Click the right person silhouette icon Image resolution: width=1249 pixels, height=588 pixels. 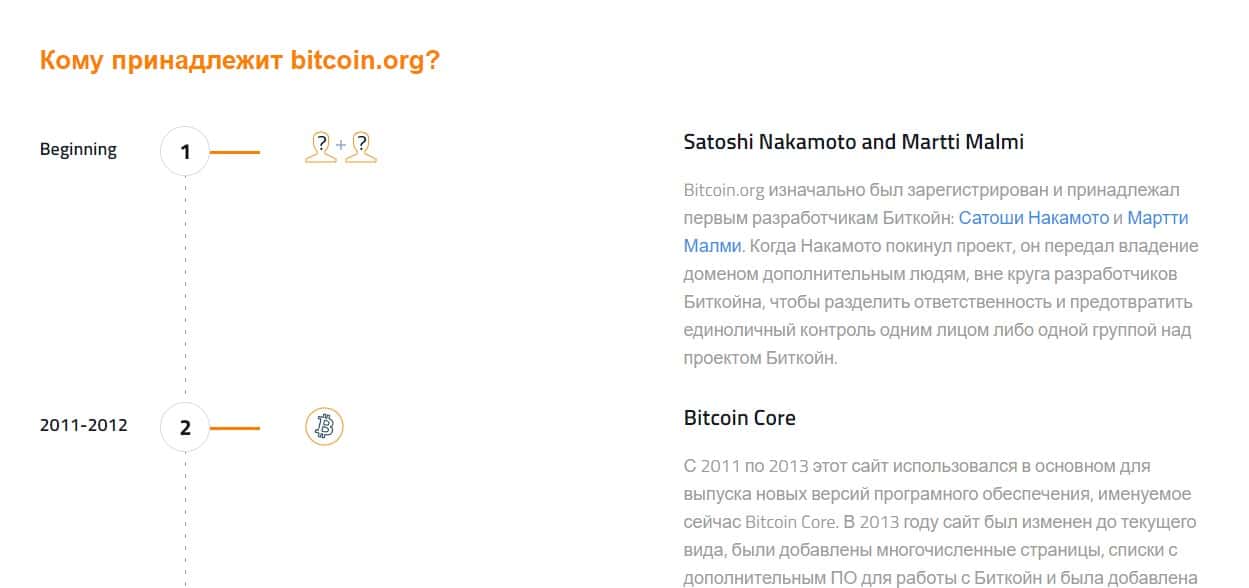(x=361, y=147)
